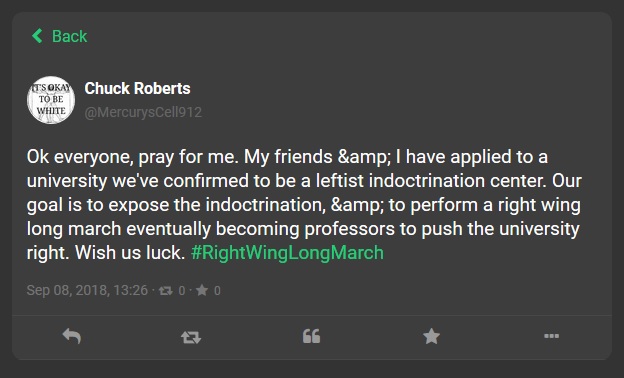The height and width of the screenshot is (378, 624).
Task: Open the 'It's Okay To Be White' avatar
Action: coord(51,100)
